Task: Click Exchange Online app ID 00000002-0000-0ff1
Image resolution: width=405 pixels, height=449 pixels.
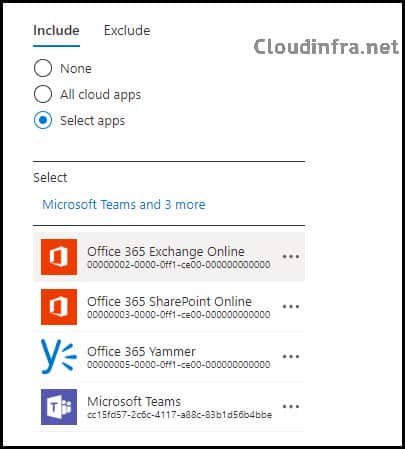Action: click(179, 265)
